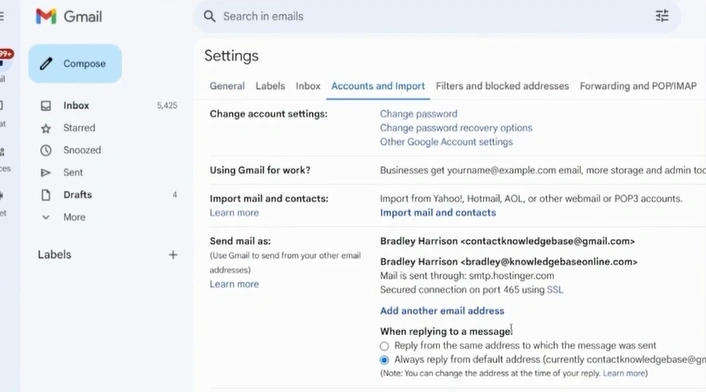Open Other Google Account settings link
Screen dimensions: 706x392
[446, 142]
